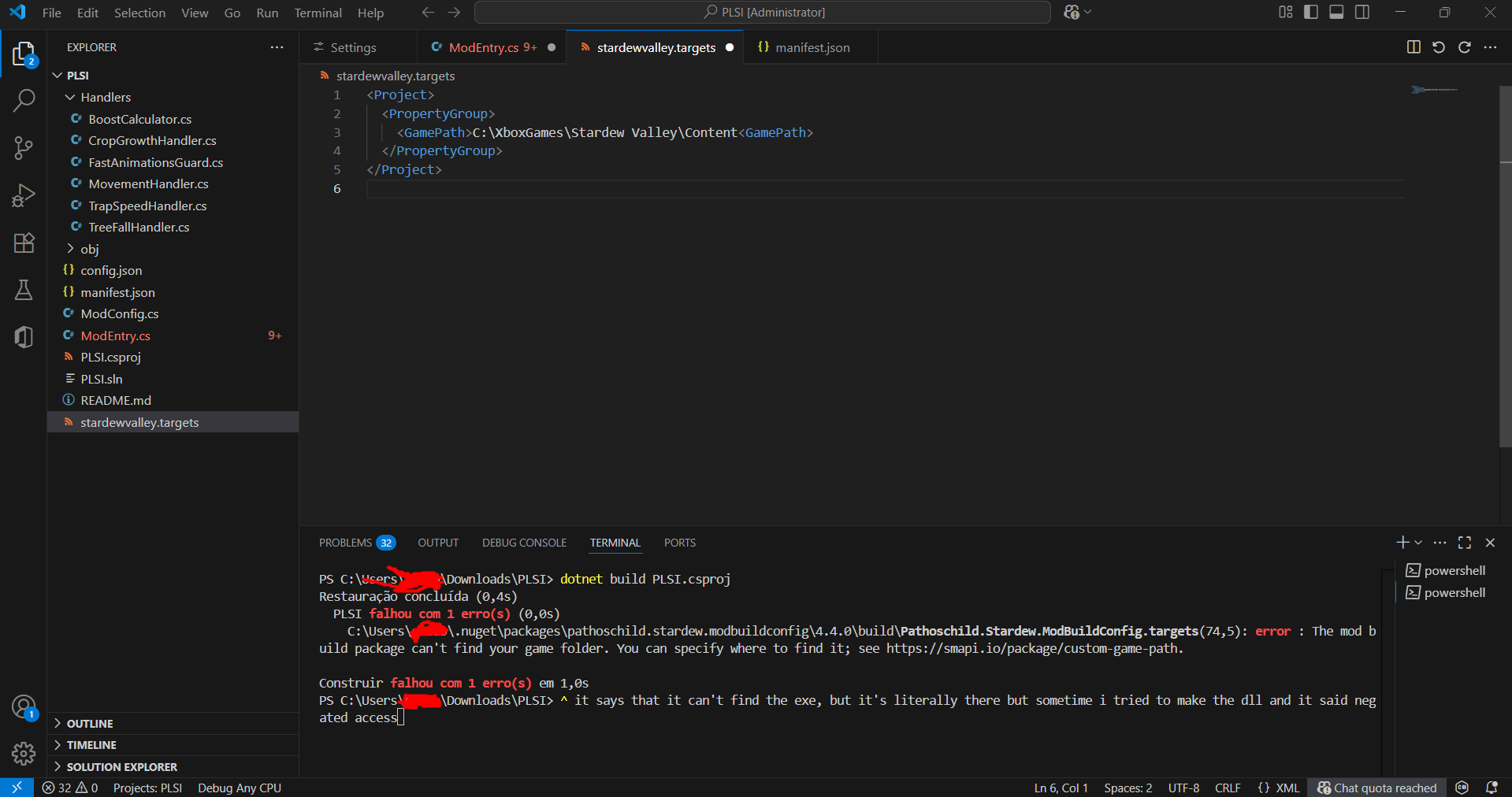Open the Copilot dropdown chevron

(1088, 13)
